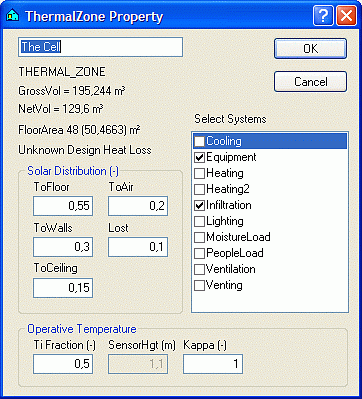This screenshot has height=399, width=362.
Task: Click the Solar Distribution (-) group title
Action: [73, 171]
